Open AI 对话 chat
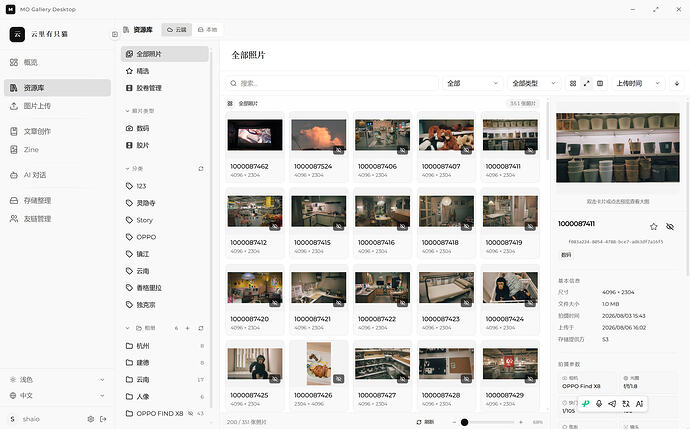This screenshot has height=429, width=690. tap(57, 175)
